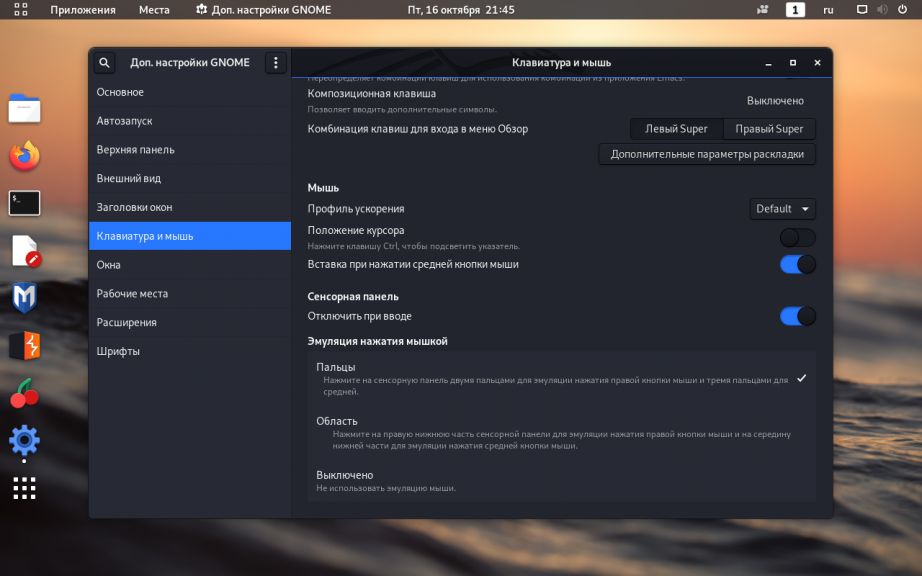
Task: Open Доп. настройки GNOME app menu in top bar
Action: (263, 9)
